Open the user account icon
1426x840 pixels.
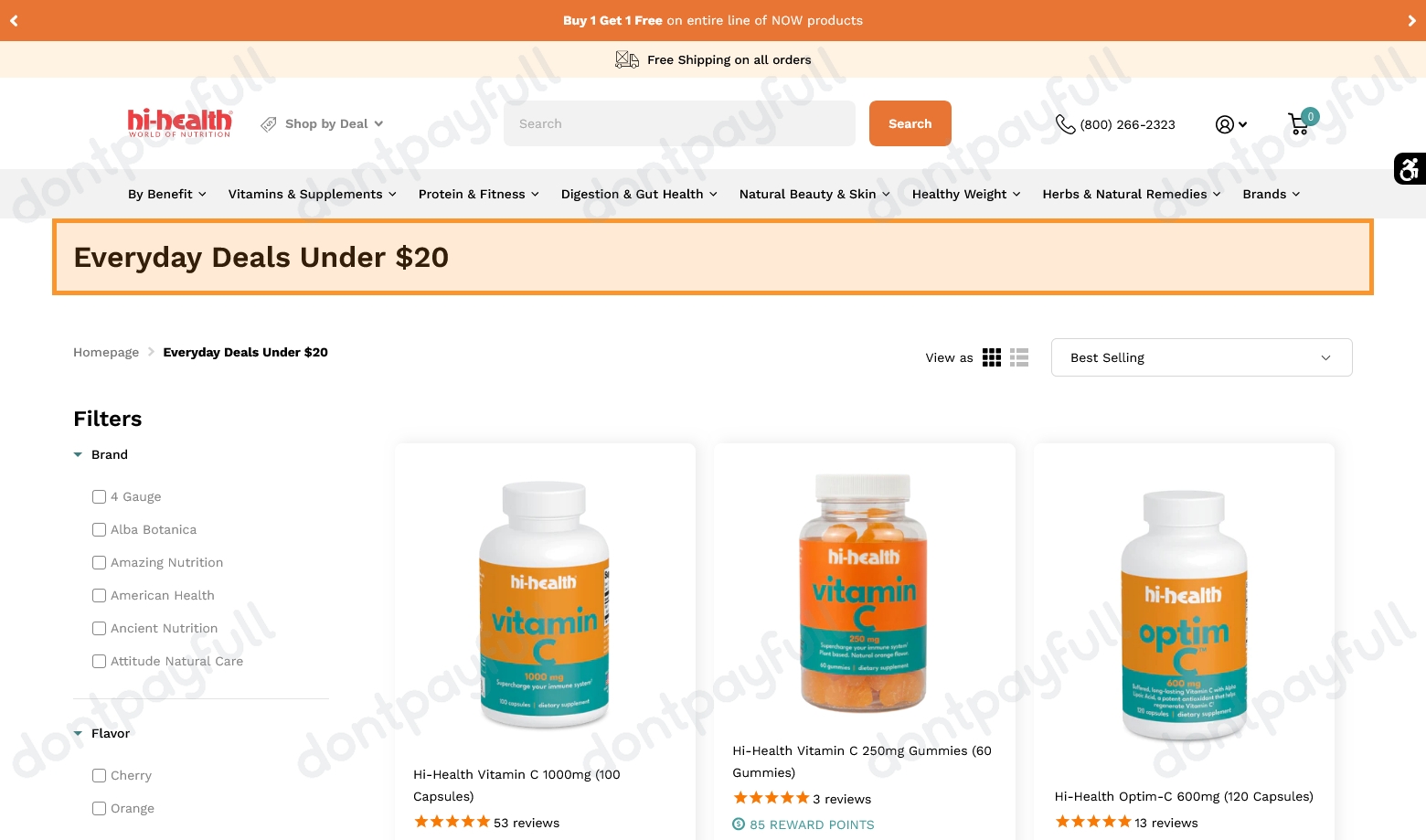point(1230,124)
